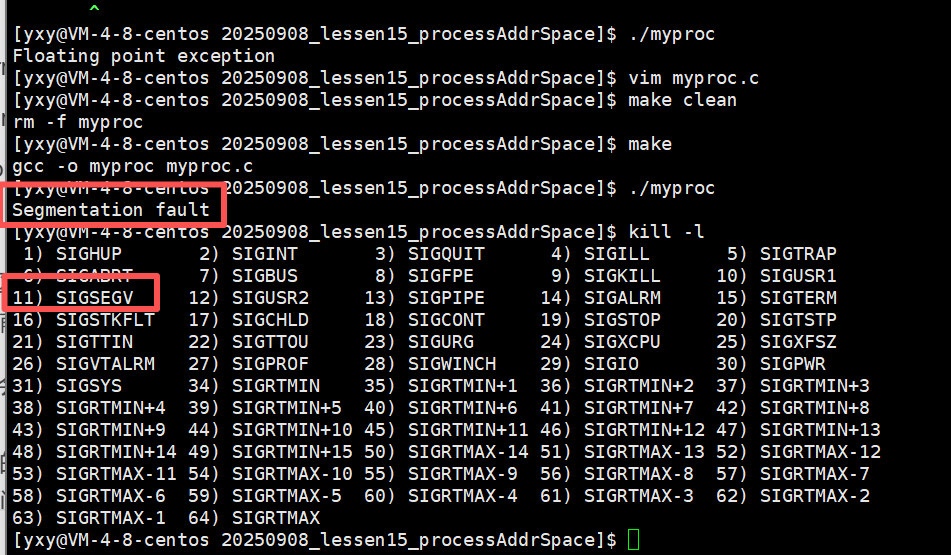Select the SIGPIPE signal entry
The image size is (951, 555).
coord(424,298)
